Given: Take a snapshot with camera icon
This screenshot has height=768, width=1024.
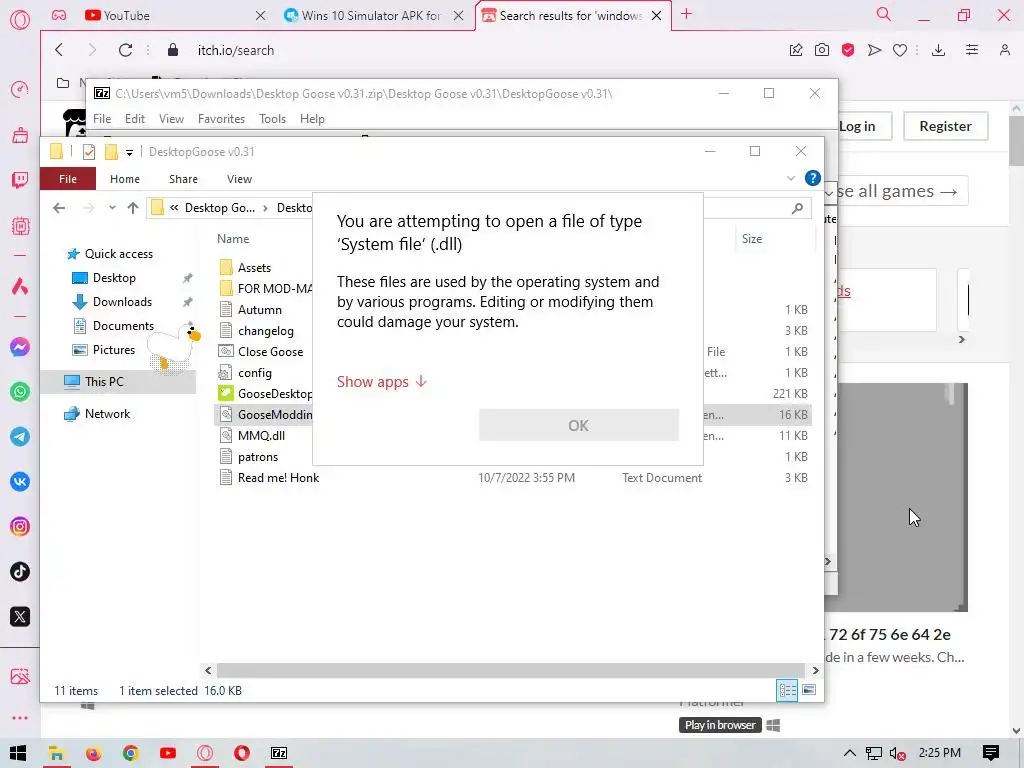Looking at the screenshot, I should pos(822,50).
